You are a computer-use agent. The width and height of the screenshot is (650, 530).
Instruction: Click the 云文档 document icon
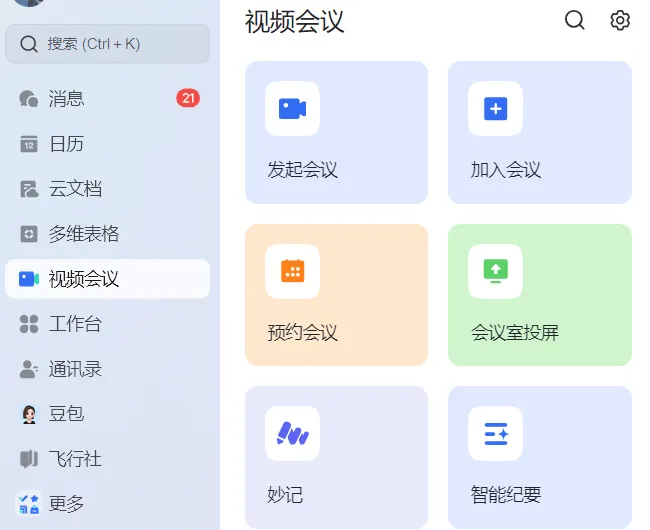(29, 189)
